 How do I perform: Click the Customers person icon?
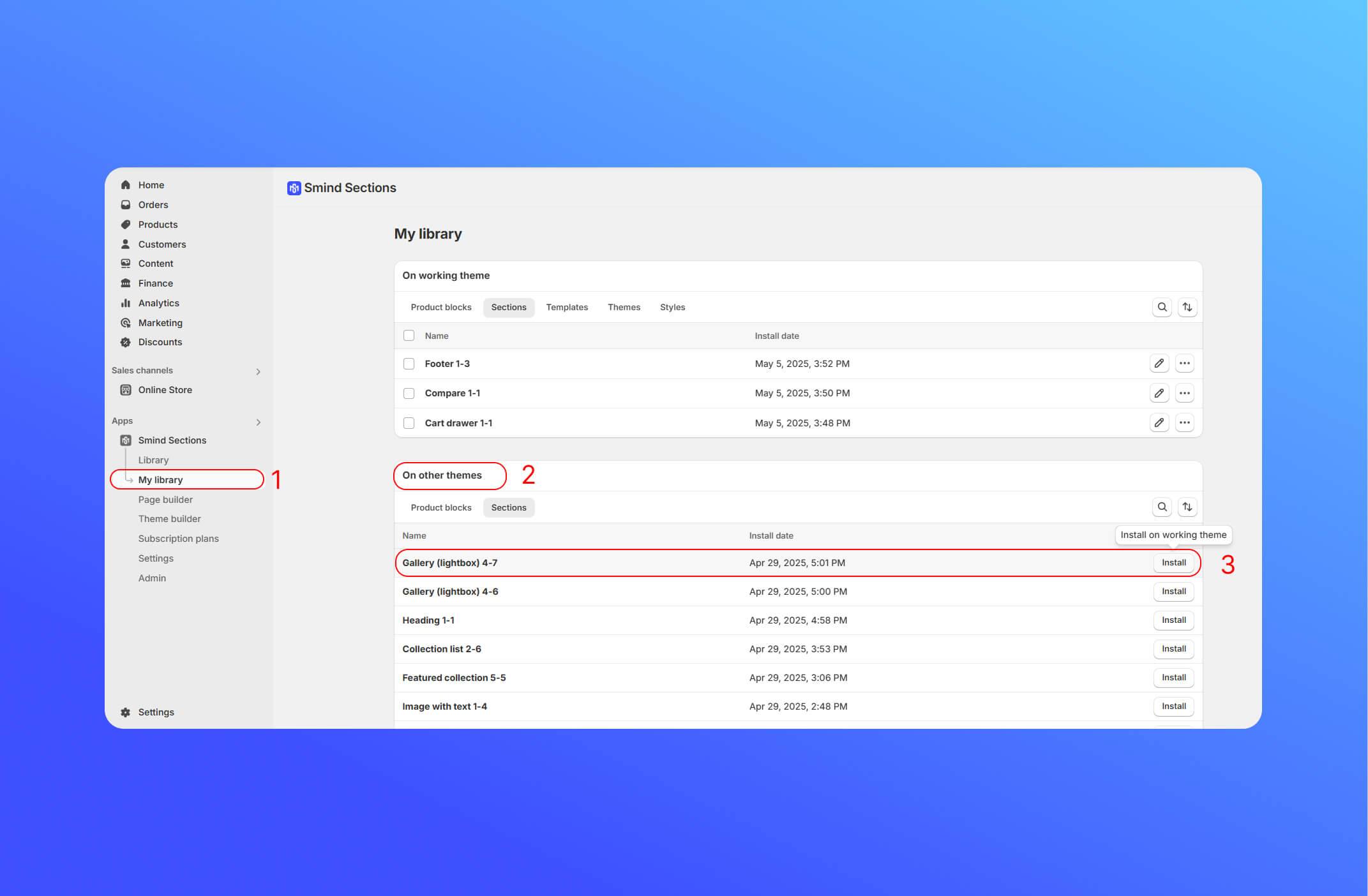click(126, 244)
